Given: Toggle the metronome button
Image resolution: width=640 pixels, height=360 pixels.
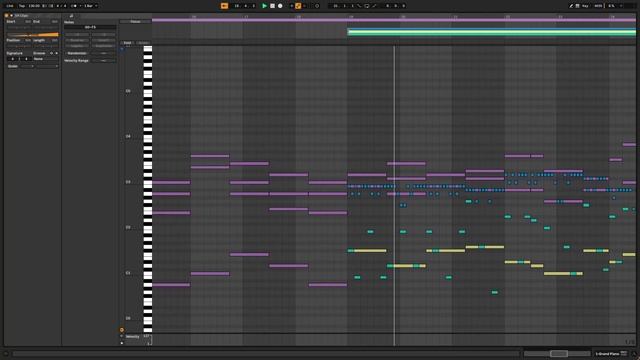Looking at the screenshot, I should click(x=74, y=6).
